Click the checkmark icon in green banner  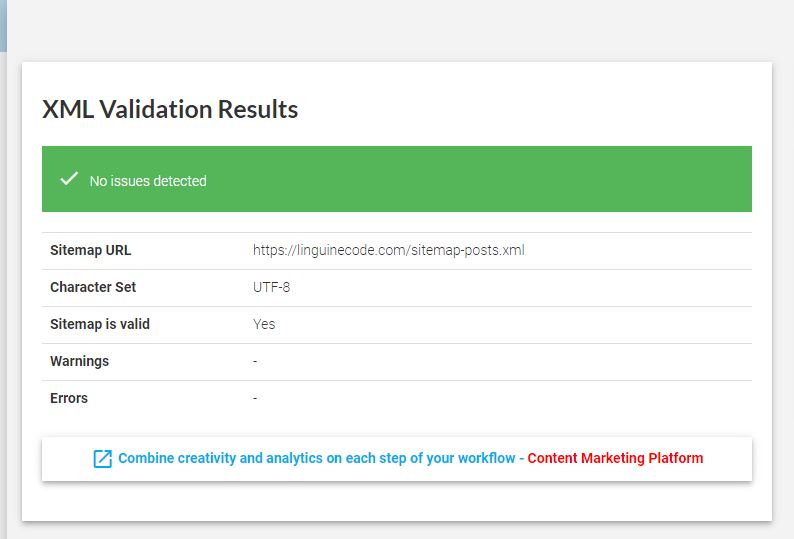pos(69,179)
